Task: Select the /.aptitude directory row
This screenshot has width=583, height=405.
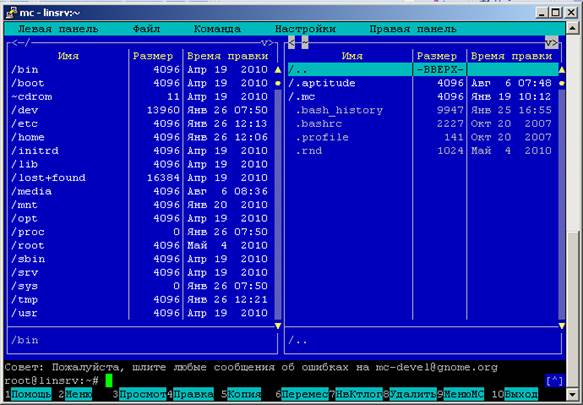Action: (423, 83)
